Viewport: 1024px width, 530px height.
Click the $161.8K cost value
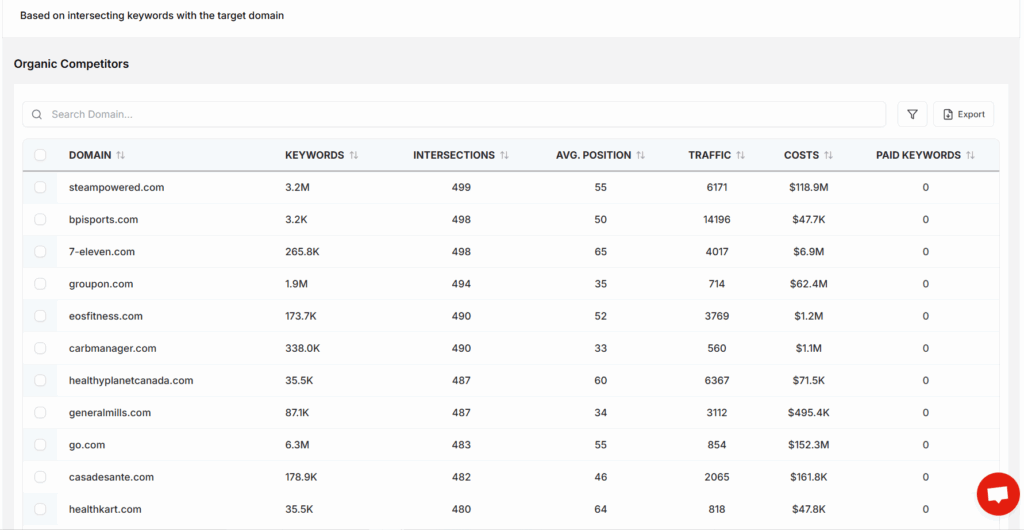tap(808, 476)
